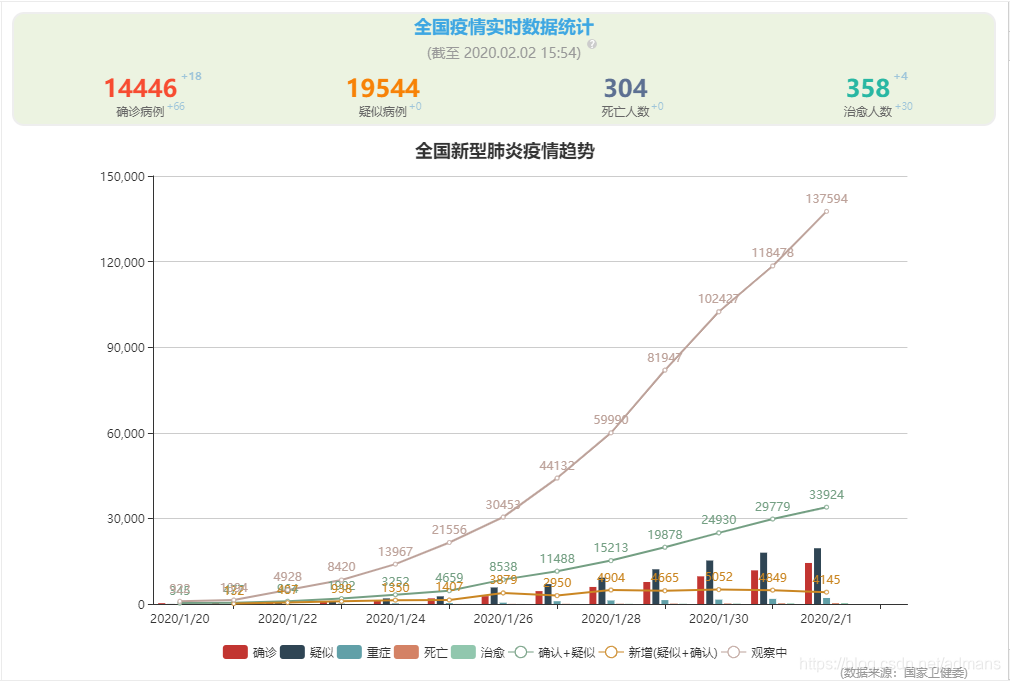Click the y-axis label 90,000
The image size is (1010, 682).
tap(126, 348)
